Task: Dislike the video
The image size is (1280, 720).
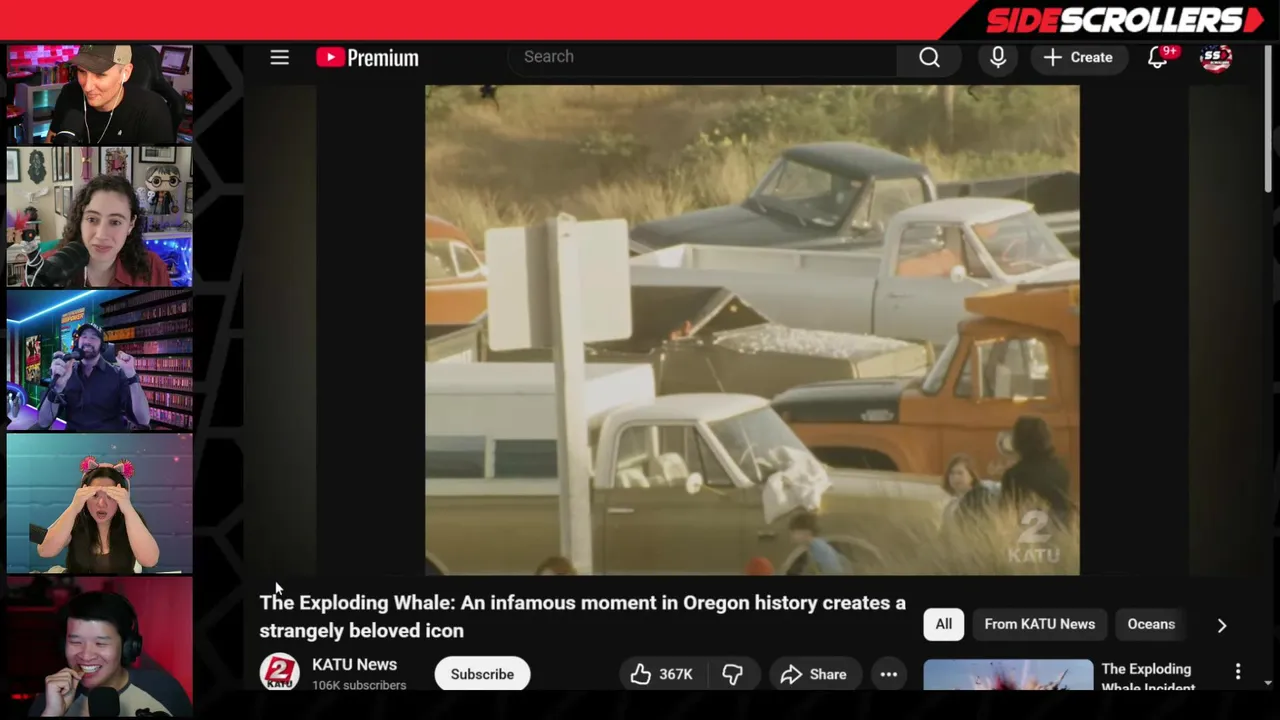Action: (733, 674)
